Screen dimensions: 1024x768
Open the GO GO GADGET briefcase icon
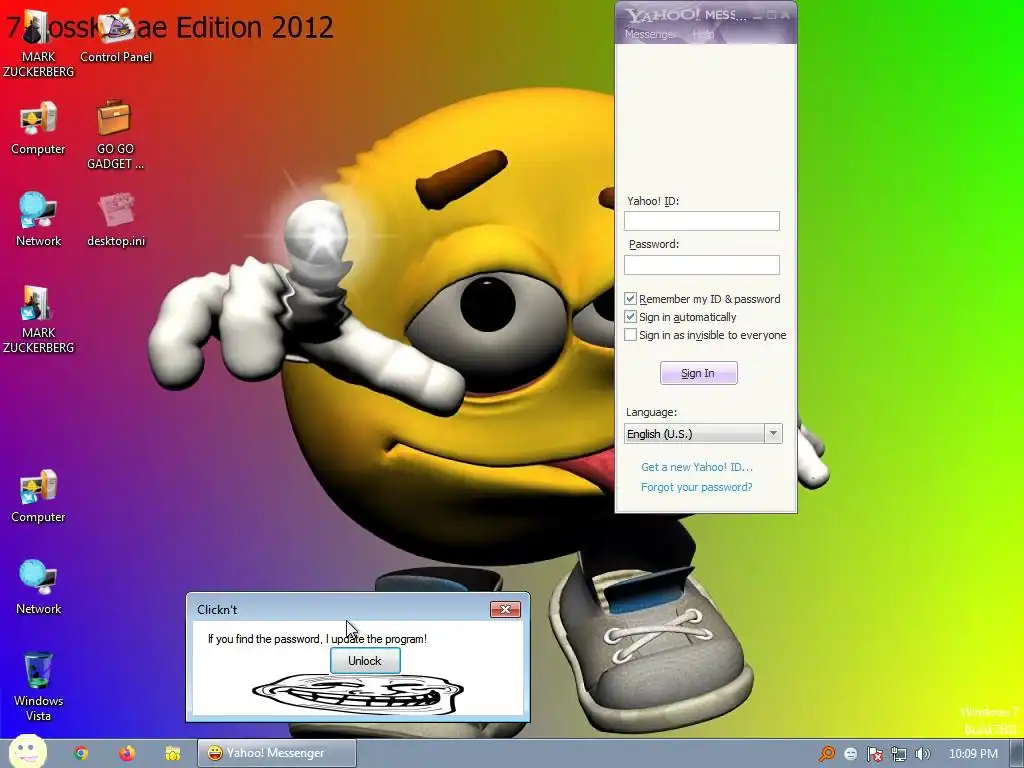[115, 135]
